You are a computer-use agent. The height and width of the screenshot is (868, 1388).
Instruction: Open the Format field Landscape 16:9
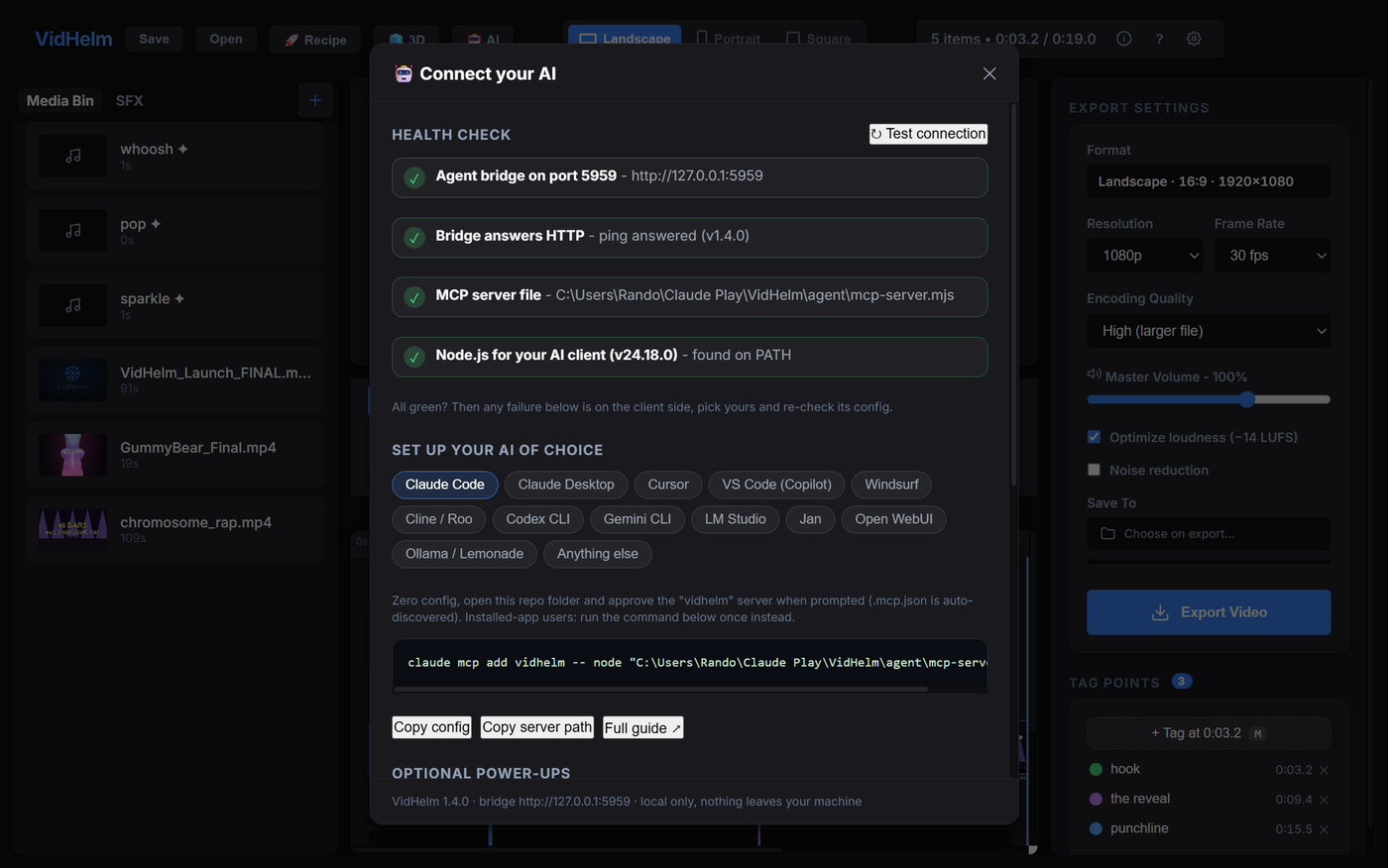[1209, 181]
